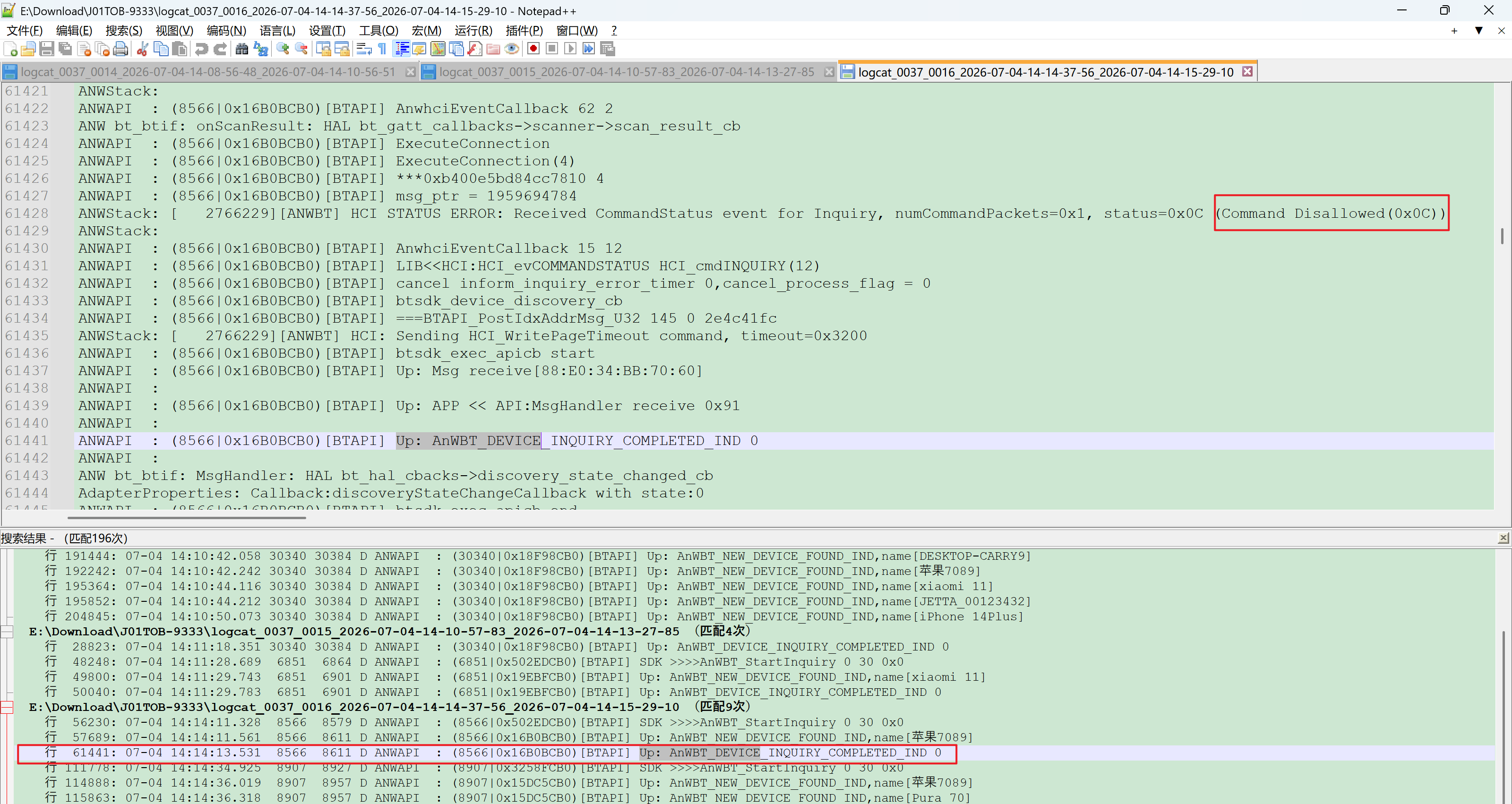1512x804 pixels.
Task: Toggle file monitoring eye icon
Action: click(x=512, y=49)
